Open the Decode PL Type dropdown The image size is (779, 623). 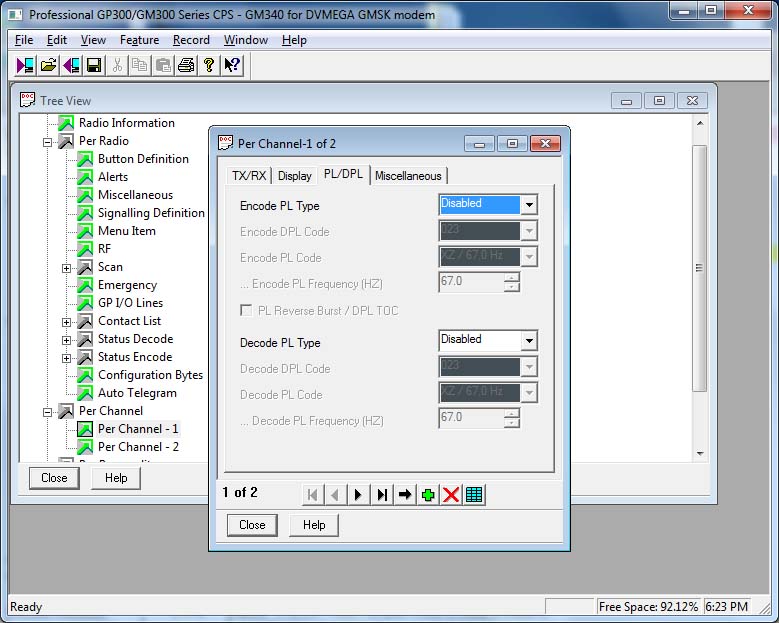pos(529,340)
